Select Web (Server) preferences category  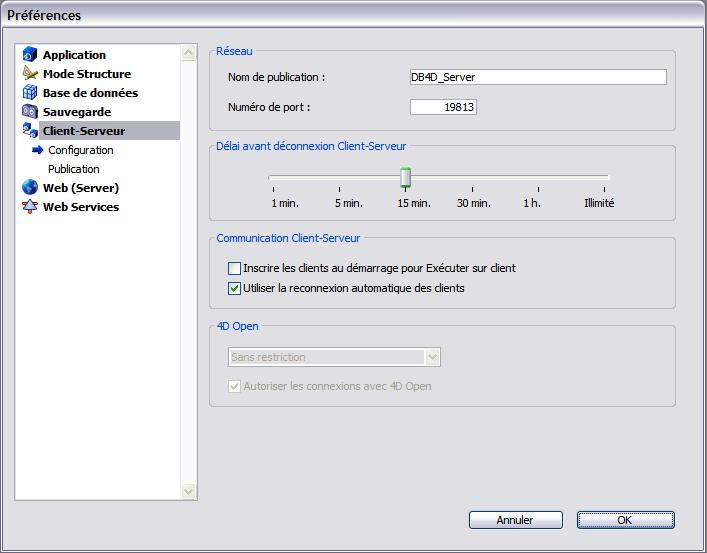coord(81,188)
